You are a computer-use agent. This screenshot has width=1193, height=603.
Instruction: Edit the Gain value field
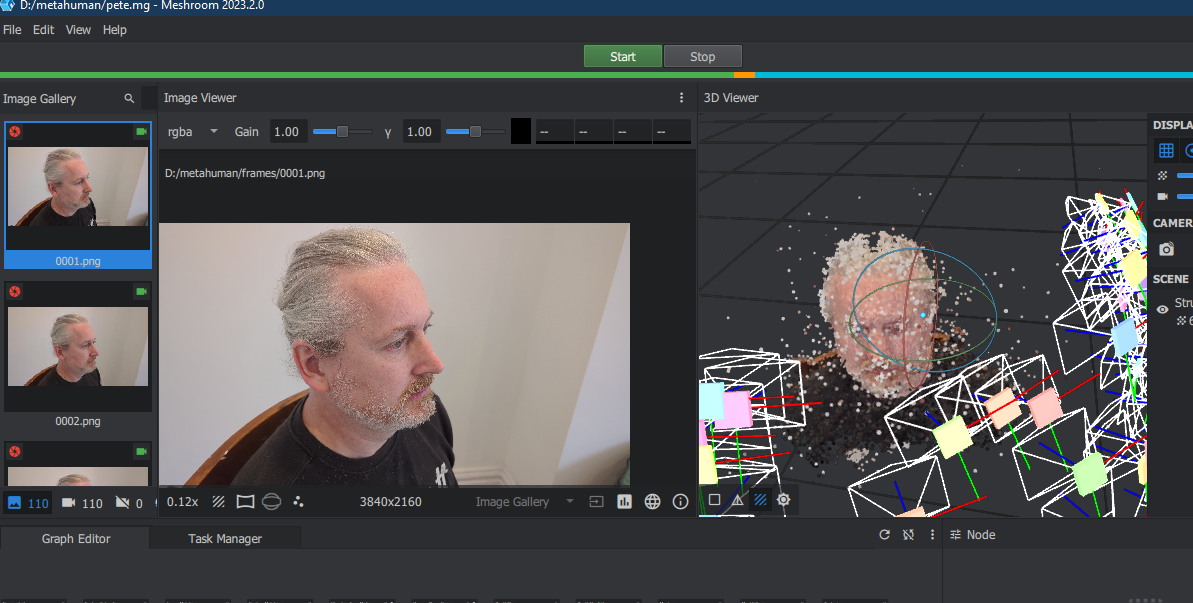(x=289, y=132)
